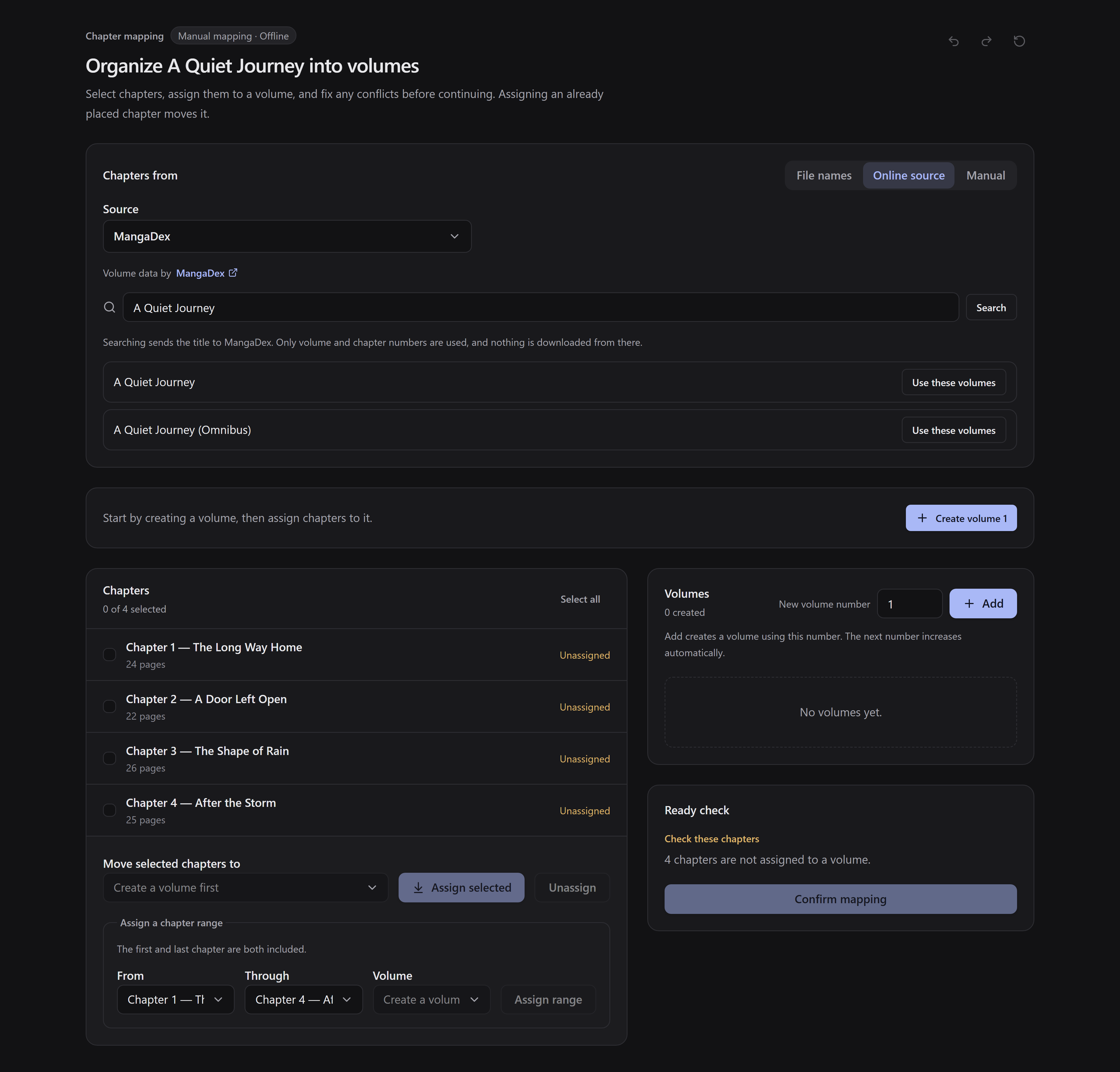Click the magnifier icon beside the search field
1120x1072 pixels.
pos(109,307)
